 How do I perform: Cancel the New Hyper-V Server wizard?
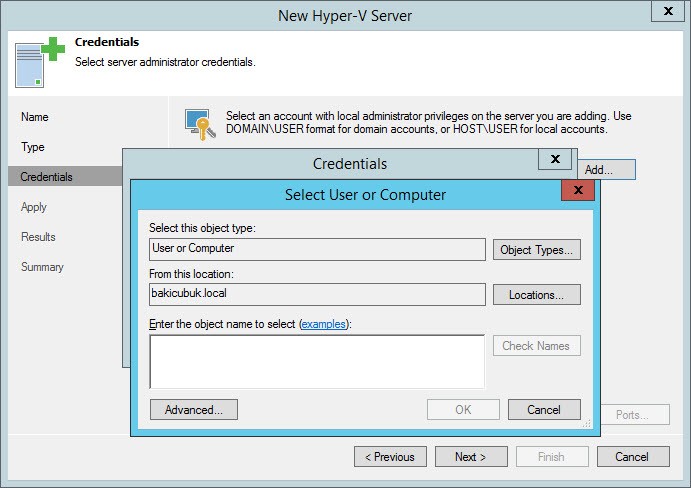[633, 457]
